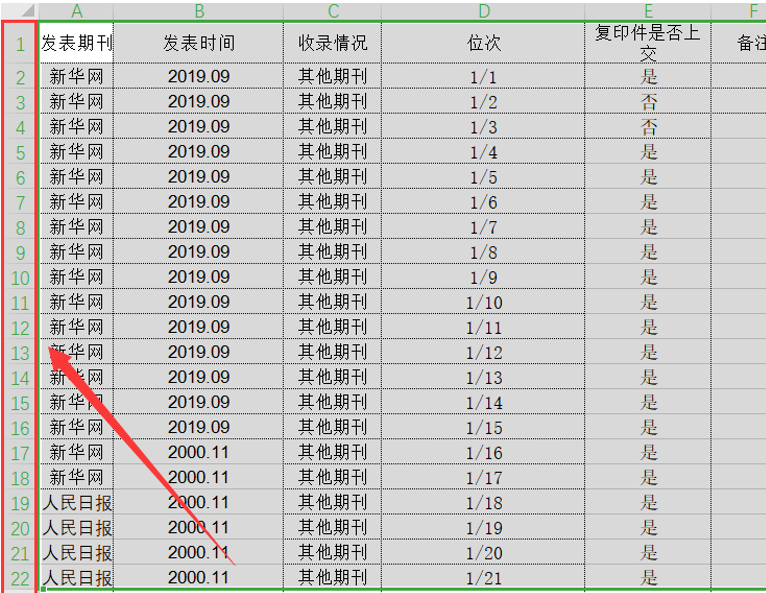Click the 收录情况 header cell

point(332,43)
